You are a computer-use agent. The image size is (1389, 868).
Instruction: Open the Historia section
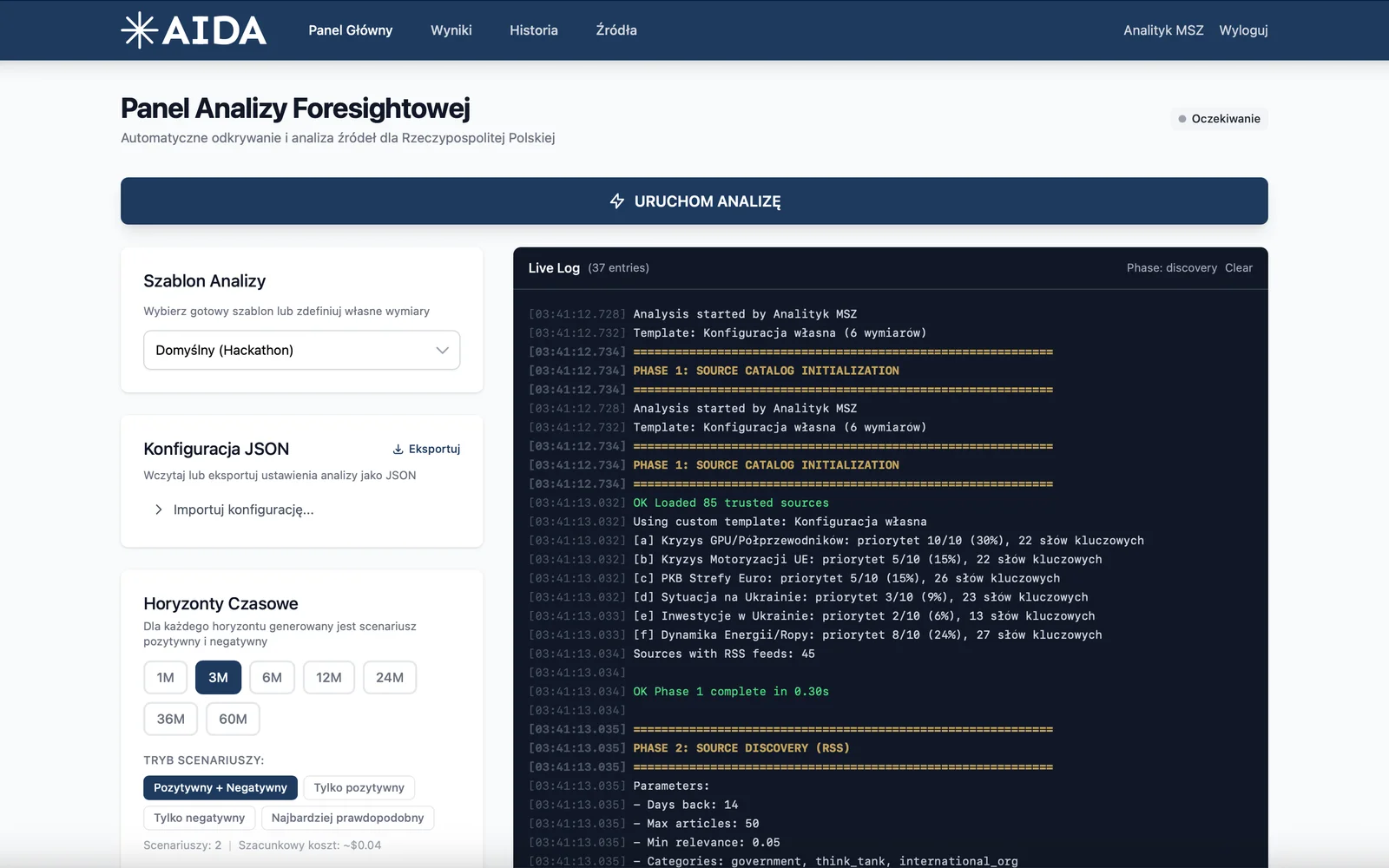(534, 30)
